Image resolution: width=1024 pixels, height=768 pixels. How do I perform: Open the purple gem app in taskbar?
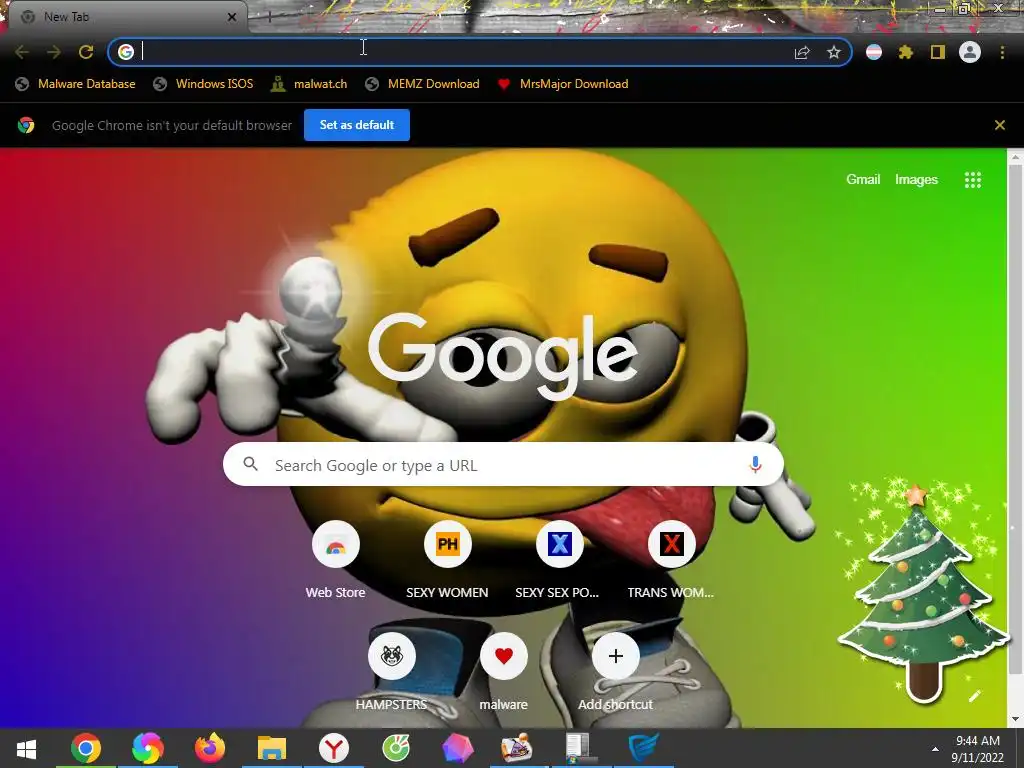458,748
